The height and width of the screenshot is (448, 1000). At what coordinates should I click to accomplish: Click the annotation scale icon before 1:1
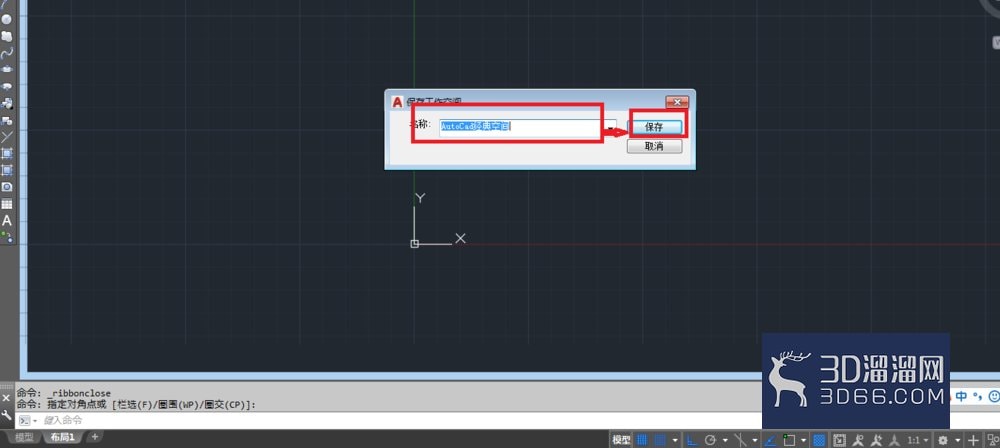click(x=895, y=440)
